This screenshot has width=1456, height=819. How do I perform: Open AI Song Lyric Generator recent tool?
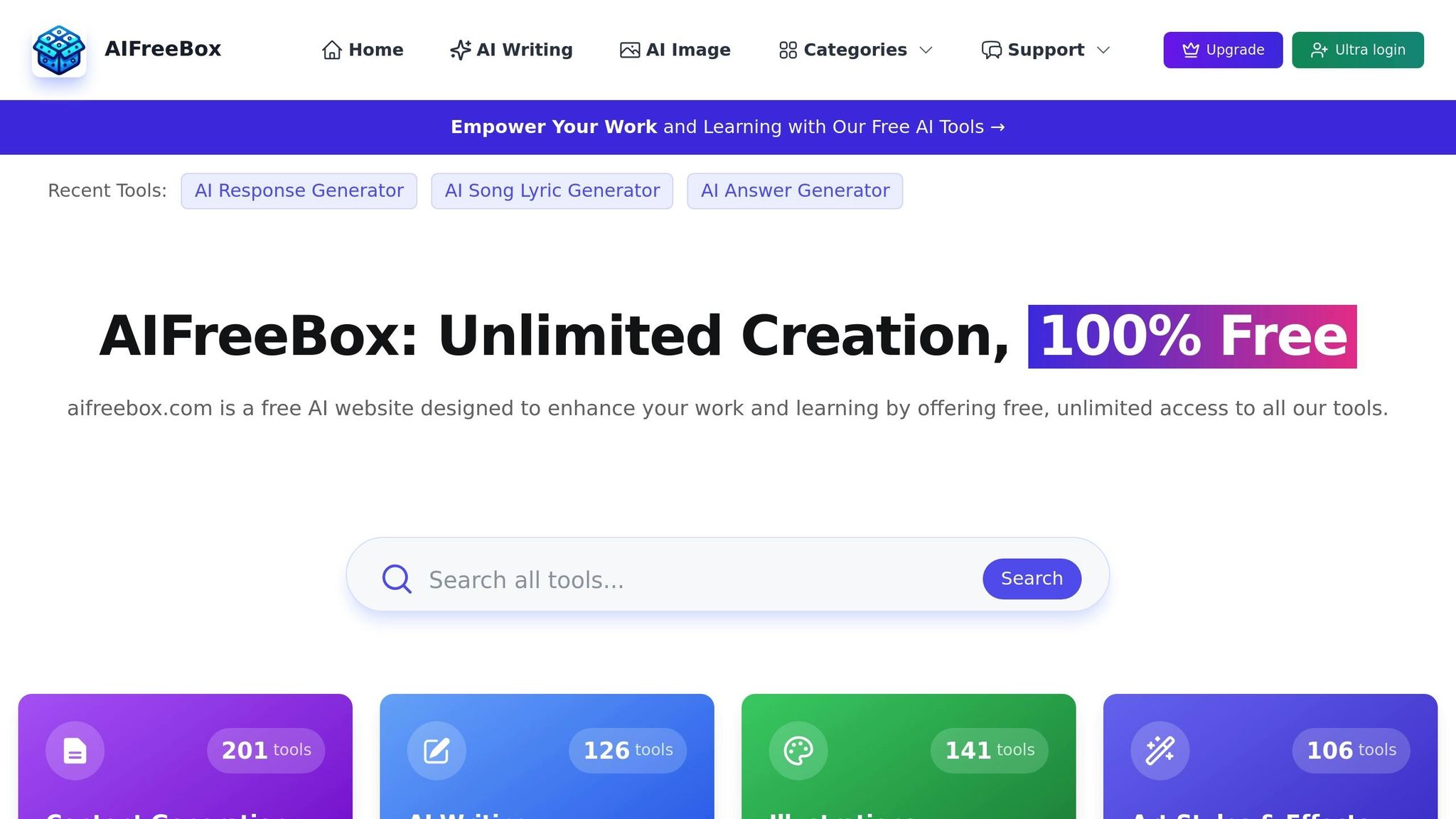tap(552, 191)
